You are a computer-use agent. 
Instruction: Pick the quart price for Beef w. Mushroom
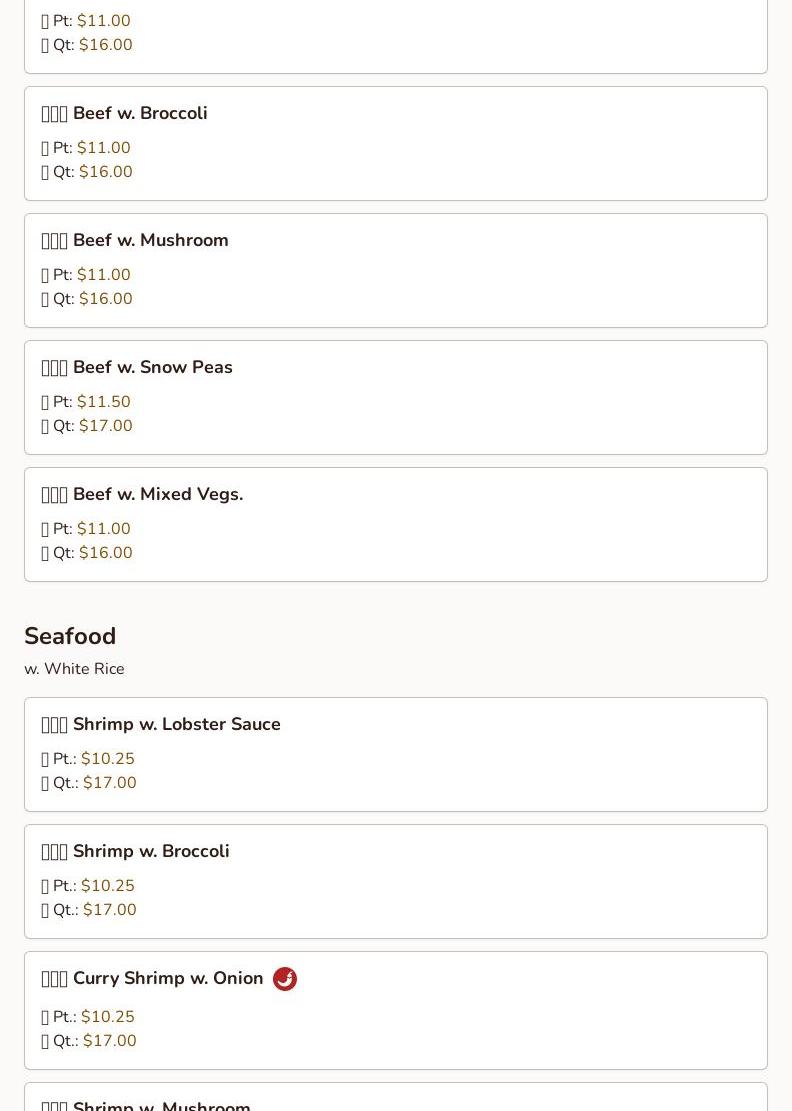[x=106, y=299]
